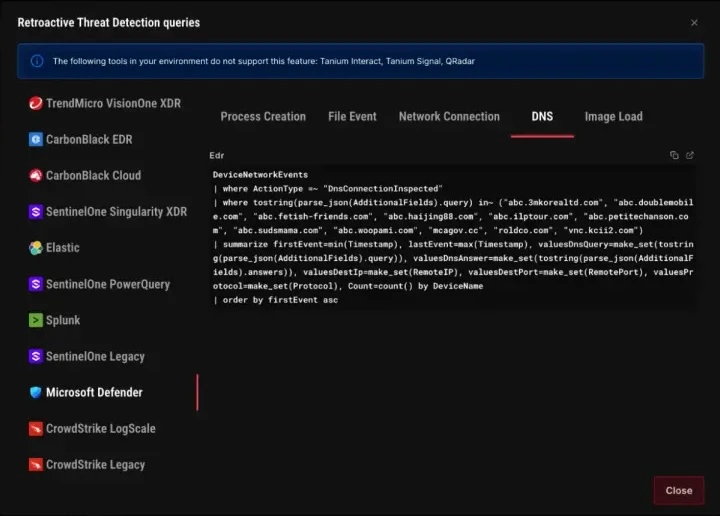720x516 pixels.
Task: Select CrowdStrike Legacy entry
Action: 87,465
